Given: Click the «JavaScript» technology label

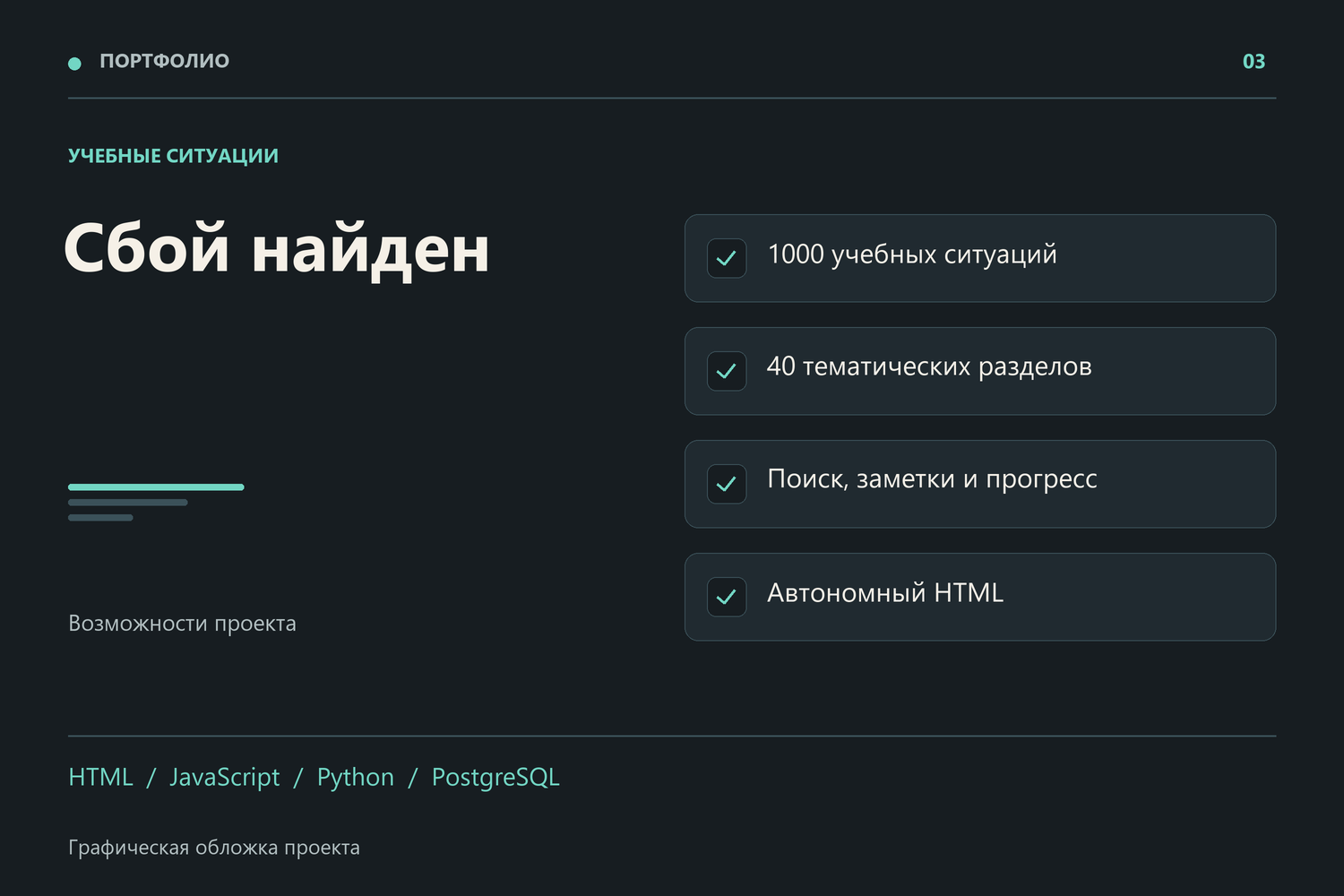Looking at the screenshot, I should point(225,777).
